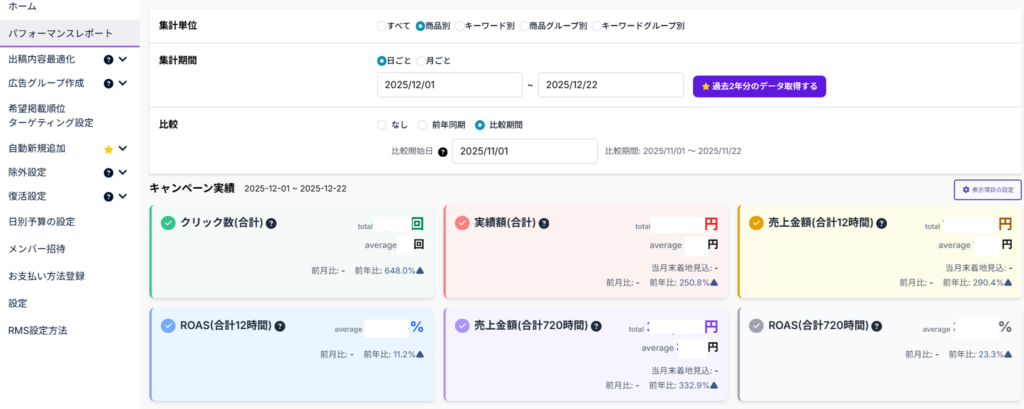Go to 日別予算の設定 page
The width and height of the screenshot is (1024, 409).
click(x=41, y=222)
